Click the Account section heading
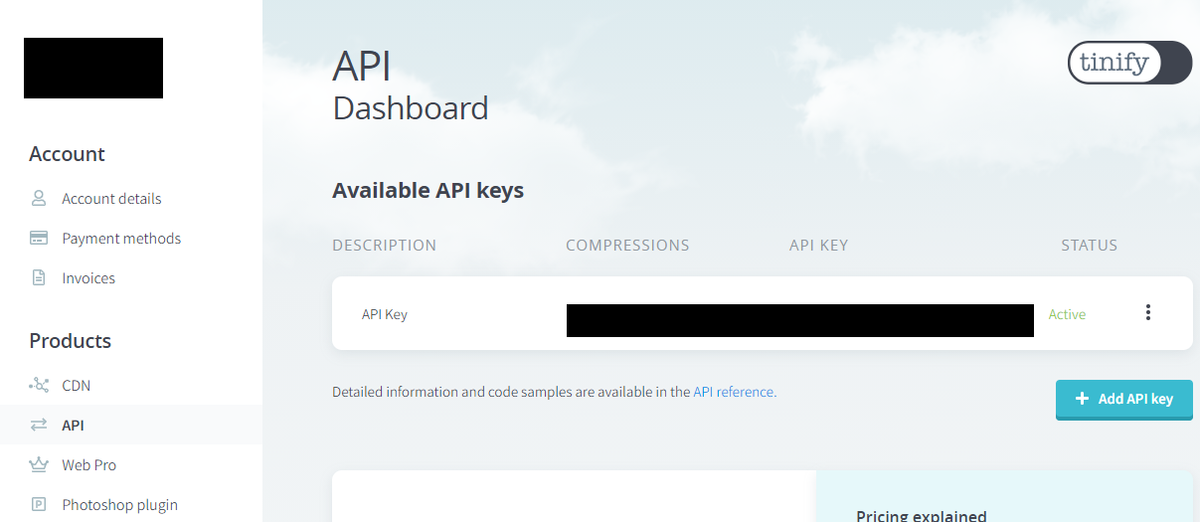The width and height of the screenshot is (1200, 522). pos(67,154)
